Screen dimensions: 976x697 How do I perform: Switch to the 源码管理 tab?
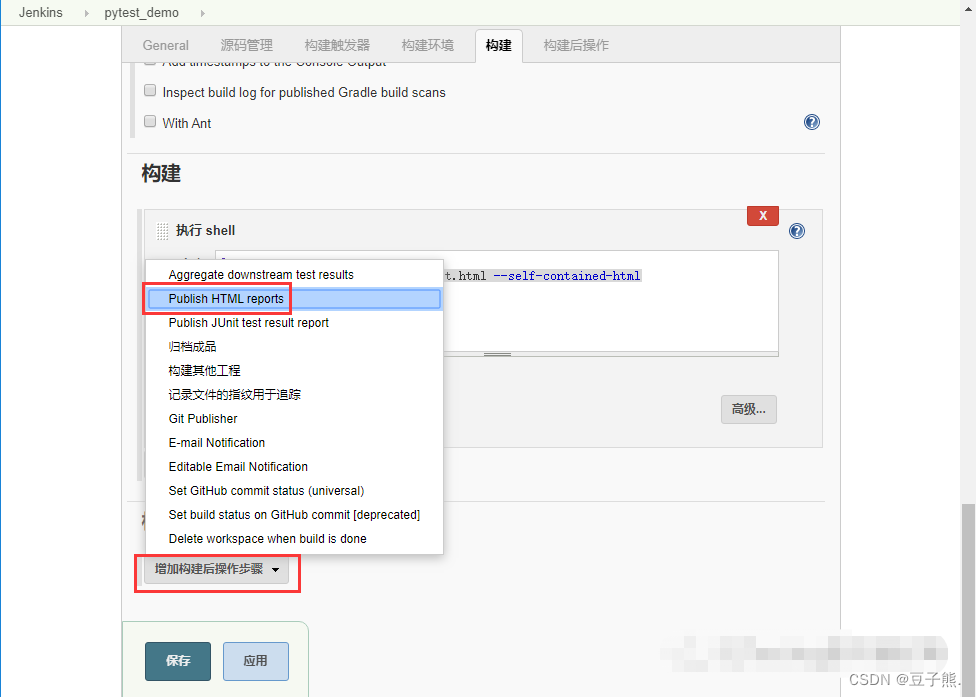click(x=246, y=45)
